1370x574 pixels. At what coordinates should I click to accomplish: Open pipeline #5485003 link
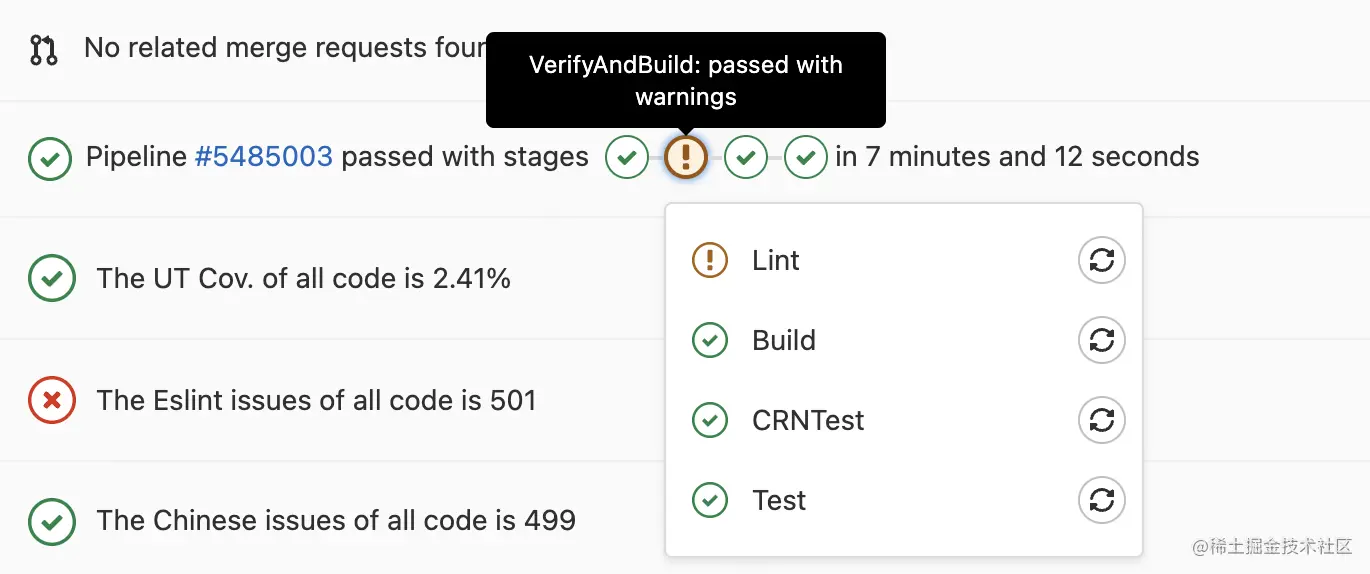pyautogui.click(x=264, y=157)
